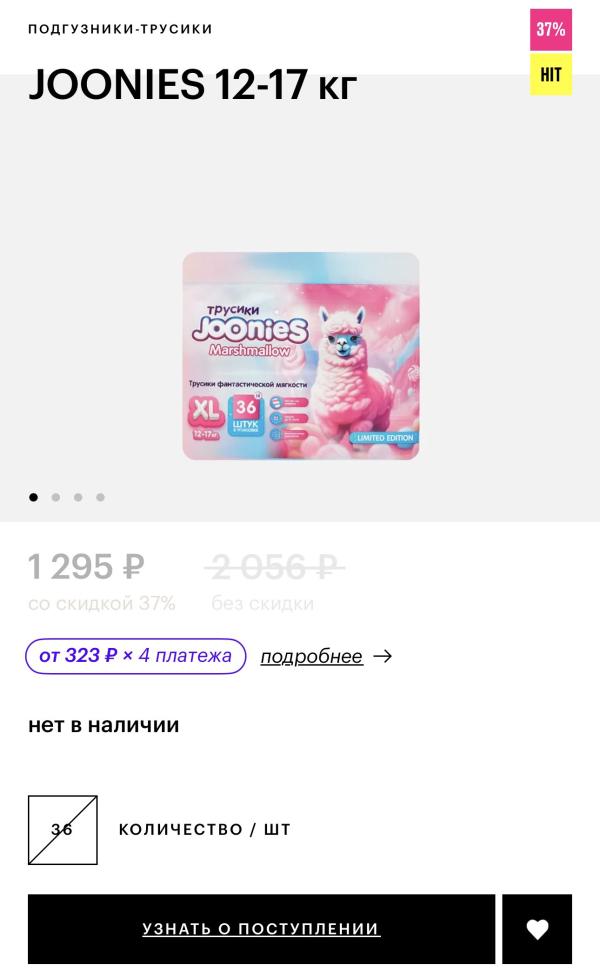Click the discounted price 1 295 ₽

(86, 566)
